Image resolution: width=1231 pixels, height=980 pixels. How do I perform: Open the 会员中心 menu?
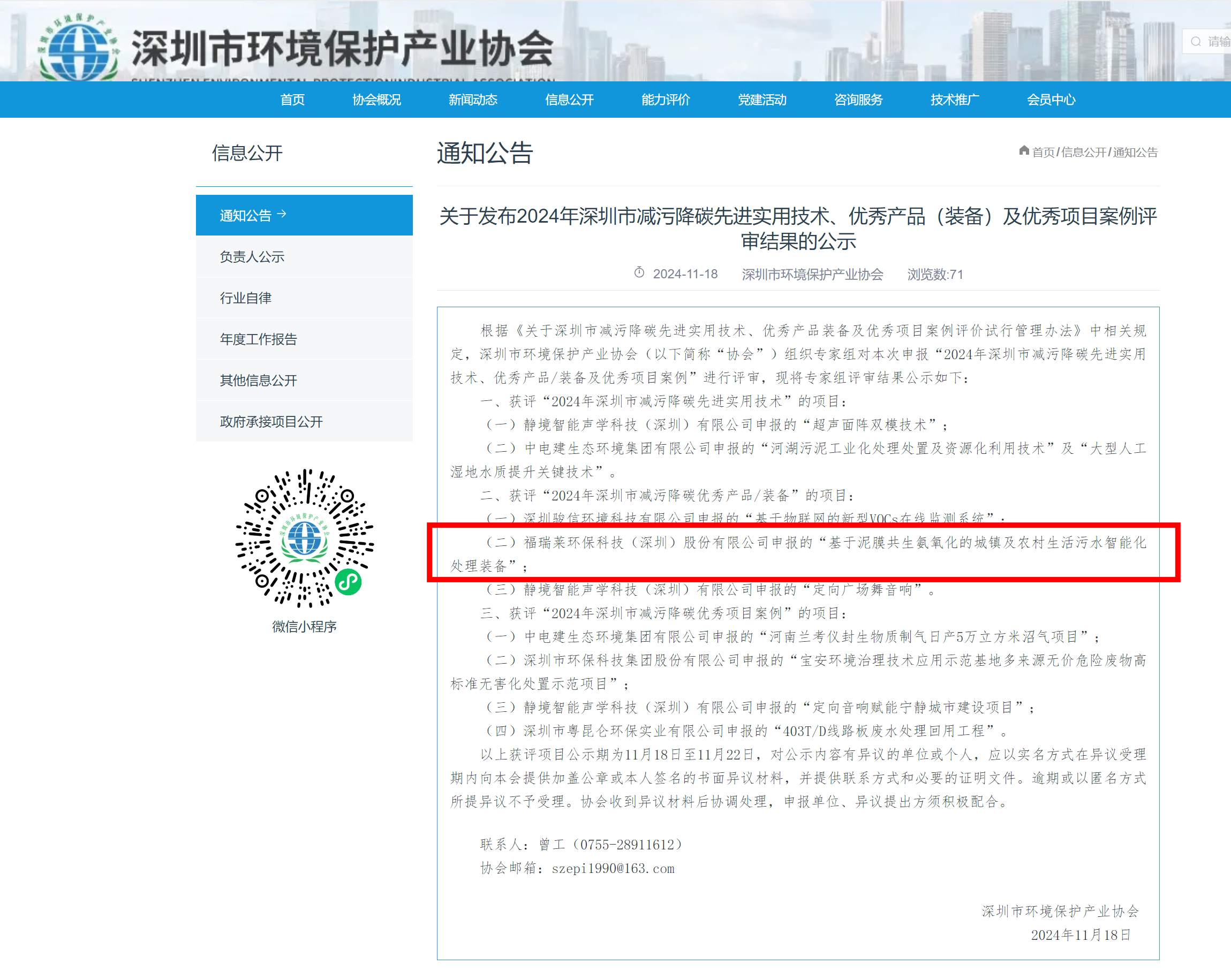coord(1051,100)
